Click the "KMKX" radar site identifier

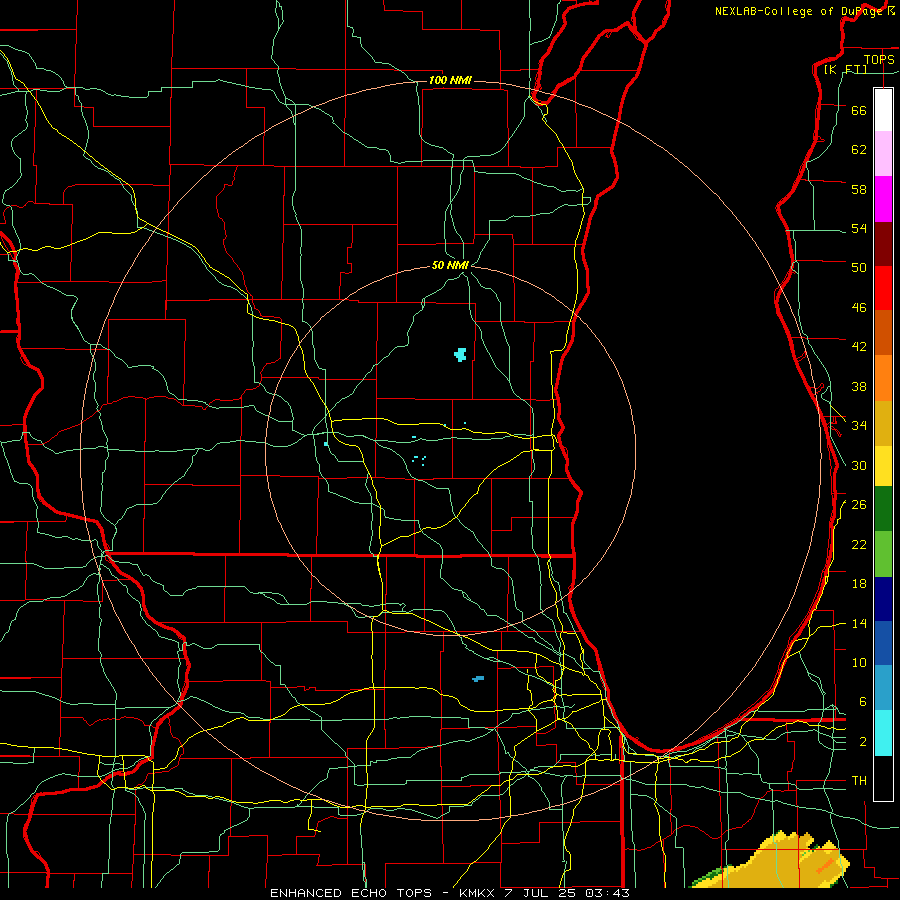[x=479, y=893]
